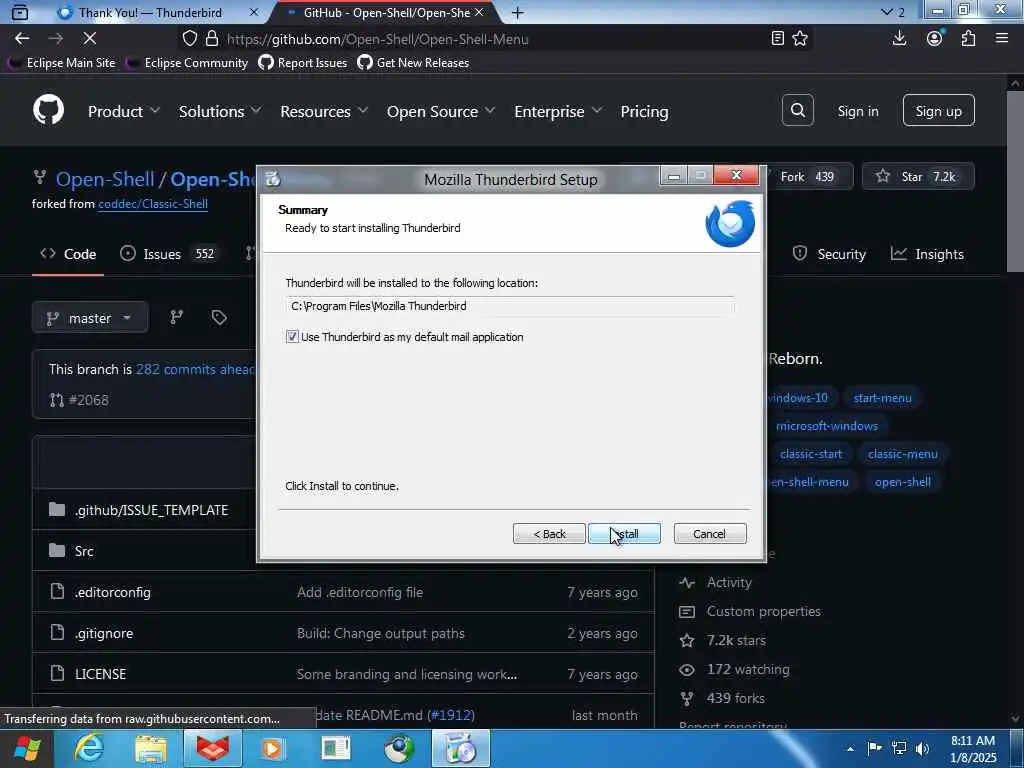Open the extensions puzzle icon
Viewport: 1024px width, 768px height.
tap(968, 39)
